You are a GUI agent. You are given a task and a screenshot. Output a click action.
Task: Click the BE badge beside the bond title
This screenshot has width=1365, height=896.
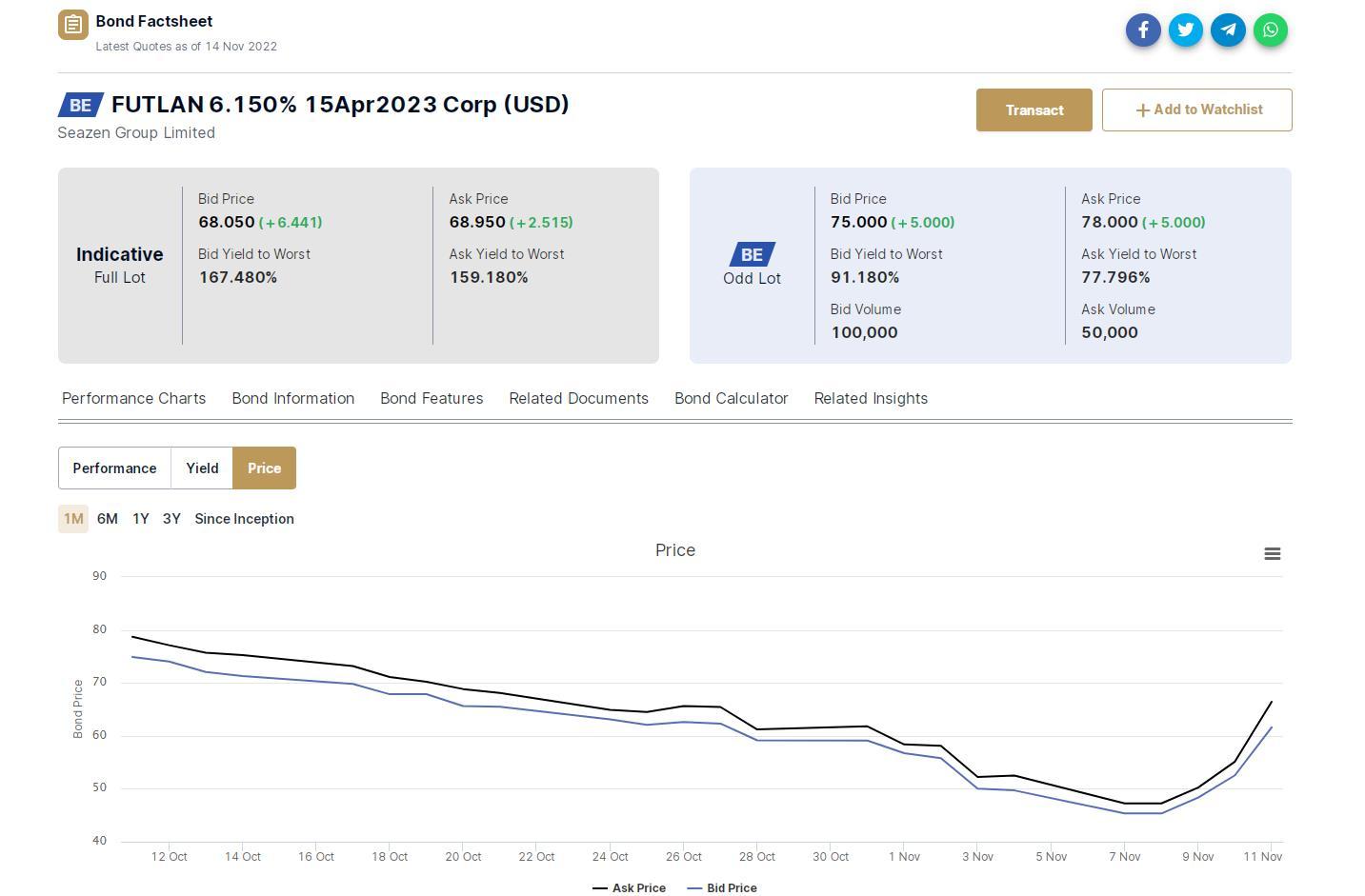point(81,105)
